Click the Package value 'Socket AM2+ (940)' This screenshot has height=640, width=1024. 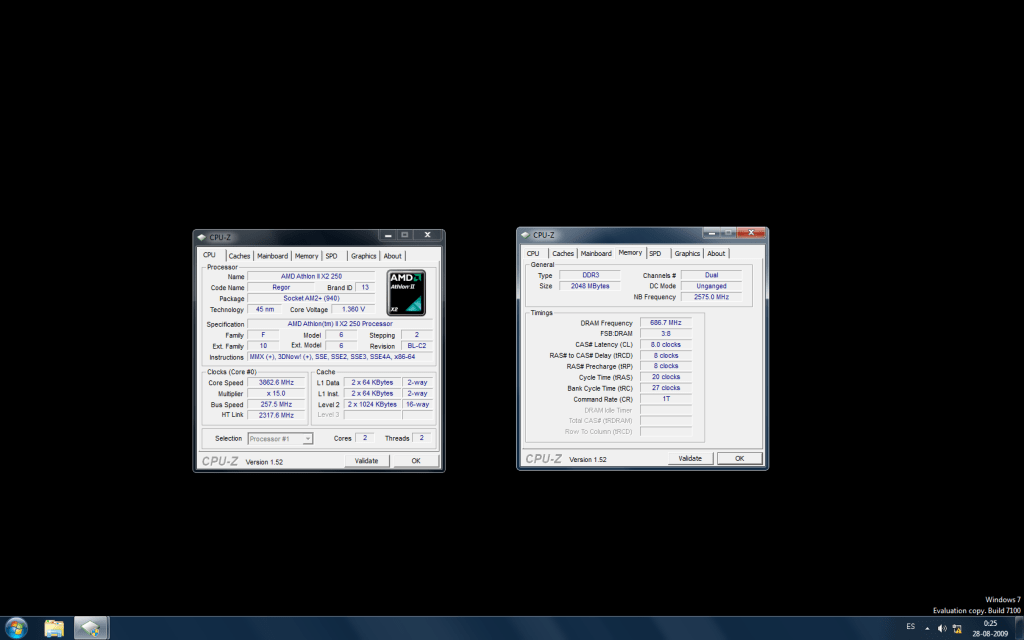point(311,298)
